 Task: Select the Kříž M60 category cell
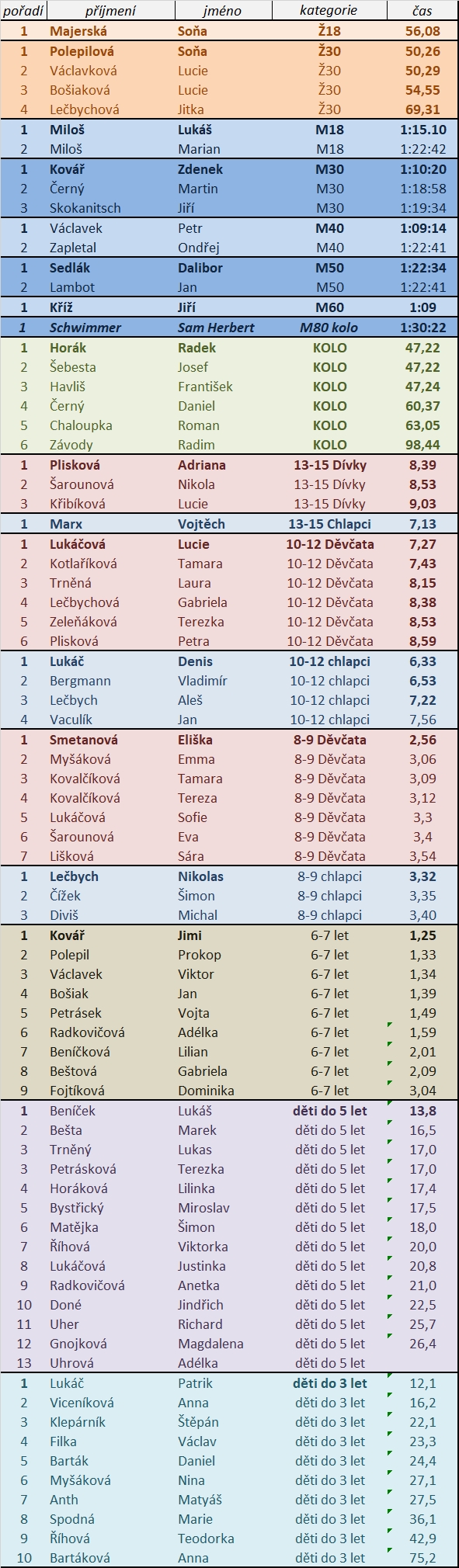click(x=329, y=307)
